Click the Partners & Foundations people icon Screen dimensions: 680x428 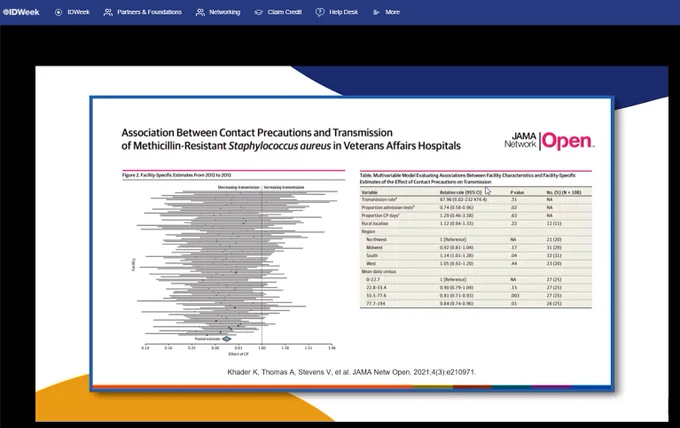[x=108, y=13]
